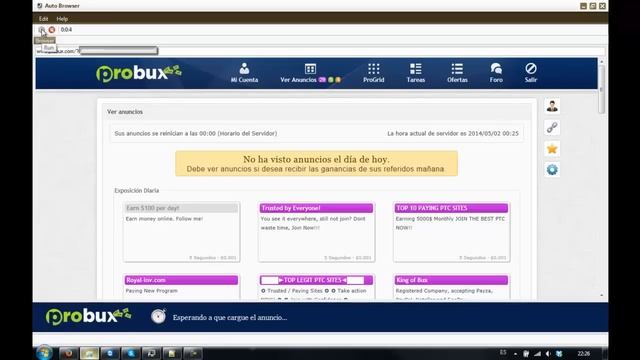The width and height of the screenshot is (640, 360).
Task: Click the taskbar clock showing 22:26
Action: 584,353
